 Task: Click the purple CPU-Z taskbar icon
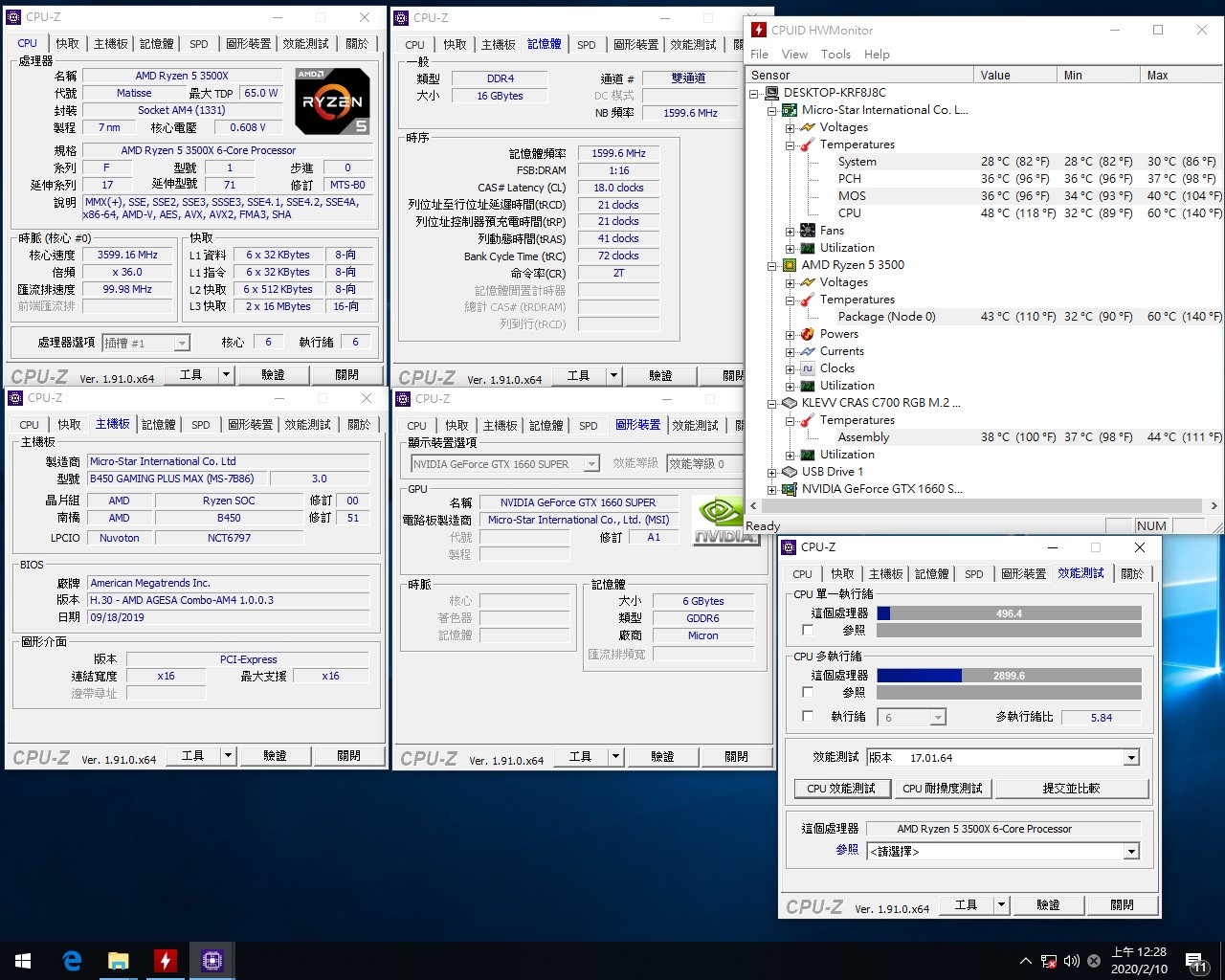pyautogui.click(x=212, y=961)
